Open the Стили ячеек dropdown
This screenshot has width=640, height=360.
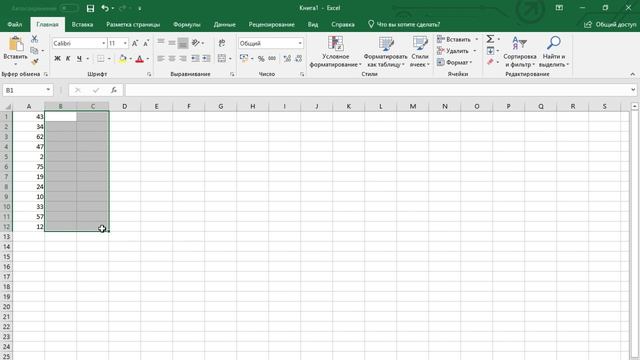point(420,52)
